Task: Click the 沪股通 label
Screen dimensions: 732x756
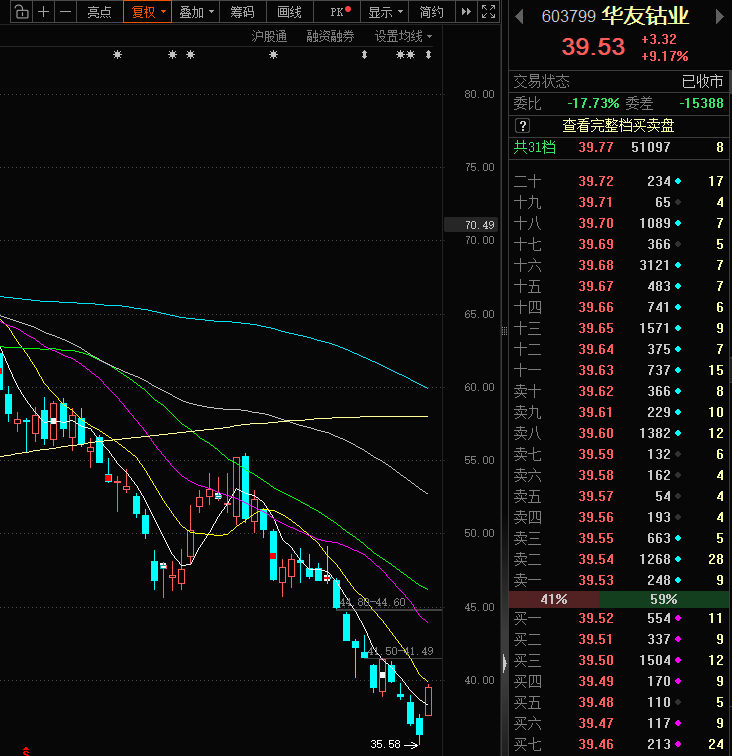Action: pos(269,36)
